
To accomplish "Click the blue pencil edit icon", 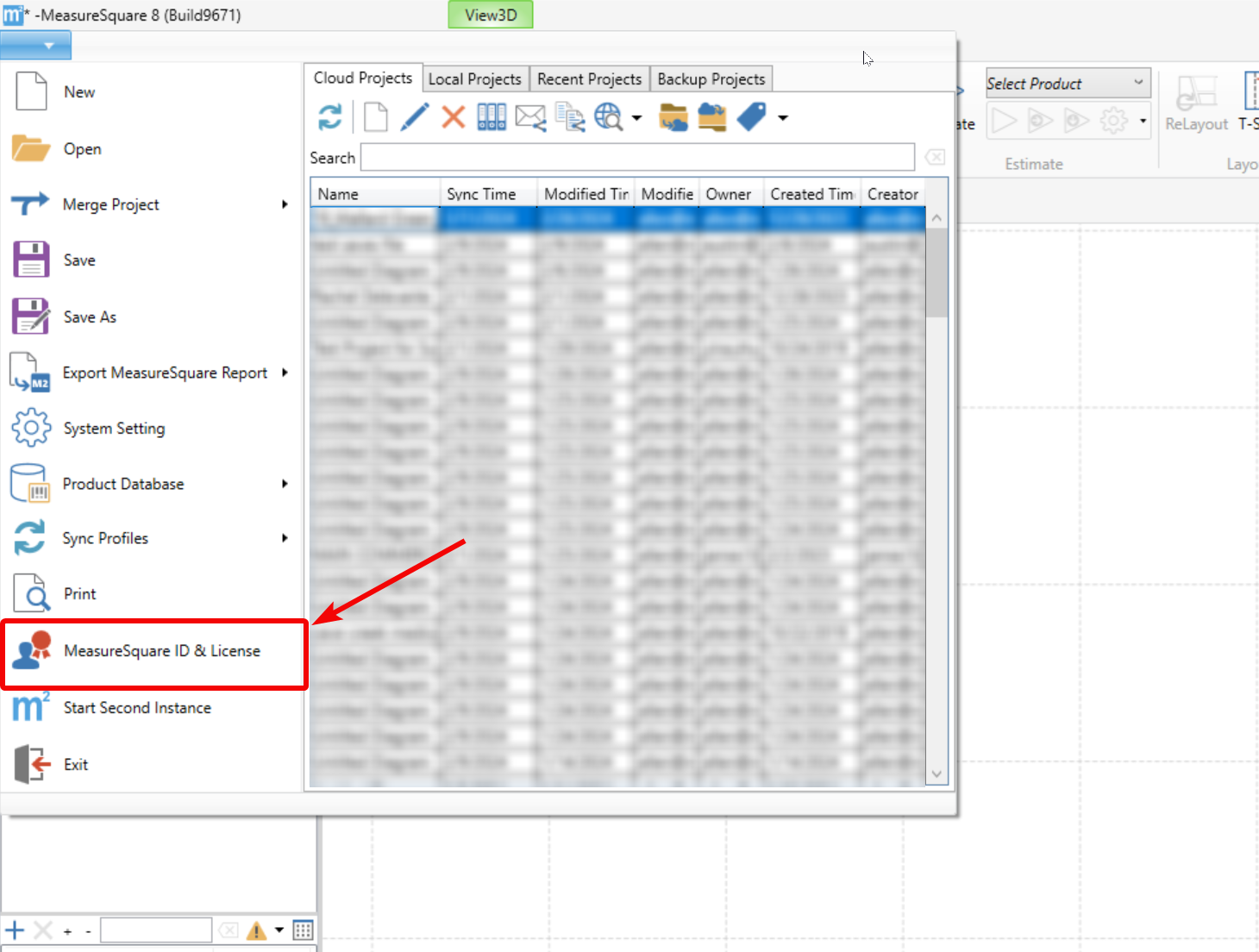I will (x=414, y=116).
